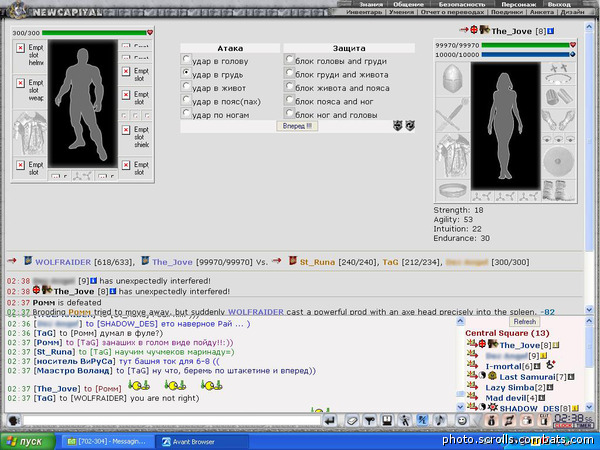Click opponent's green health bar
This screenshot has width=600, height=450.
(525, 45)
